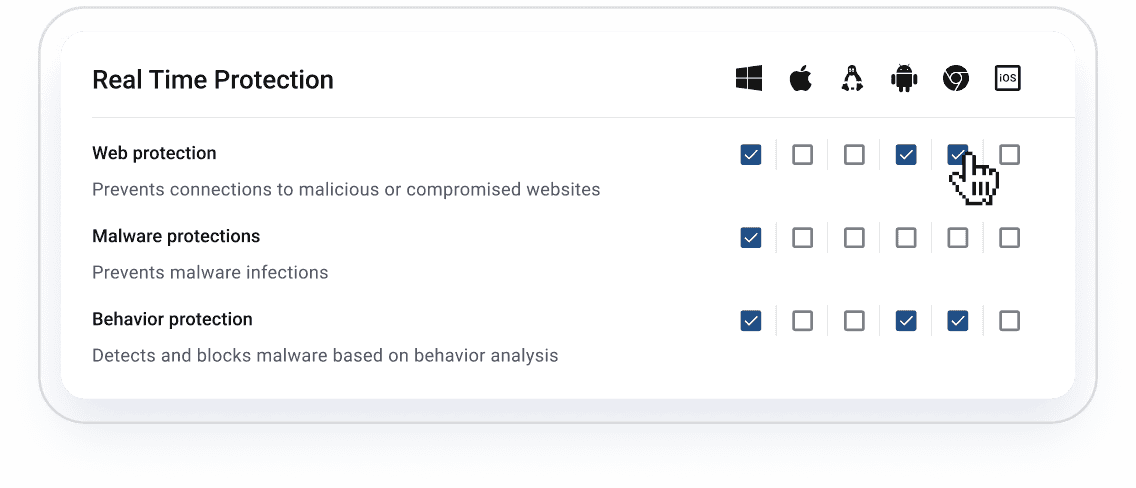
Task: Uncheck Web protection for Windows
Action: coord(751,154)
